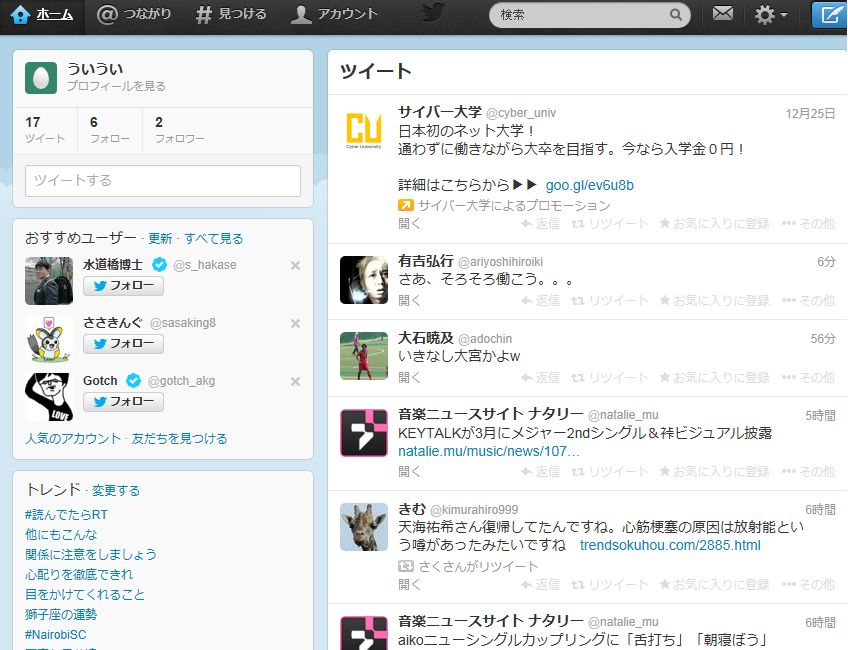Refresh suggested users via 更新
This screenshot has width=848, height=650.
coord(160,238)
